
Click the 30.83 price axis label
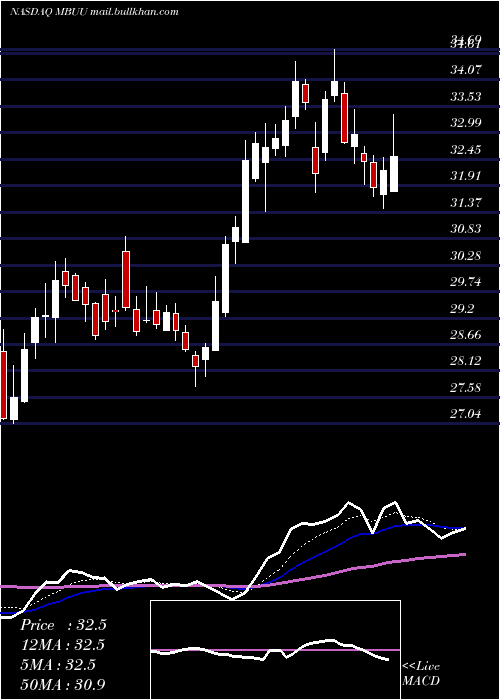466,229
